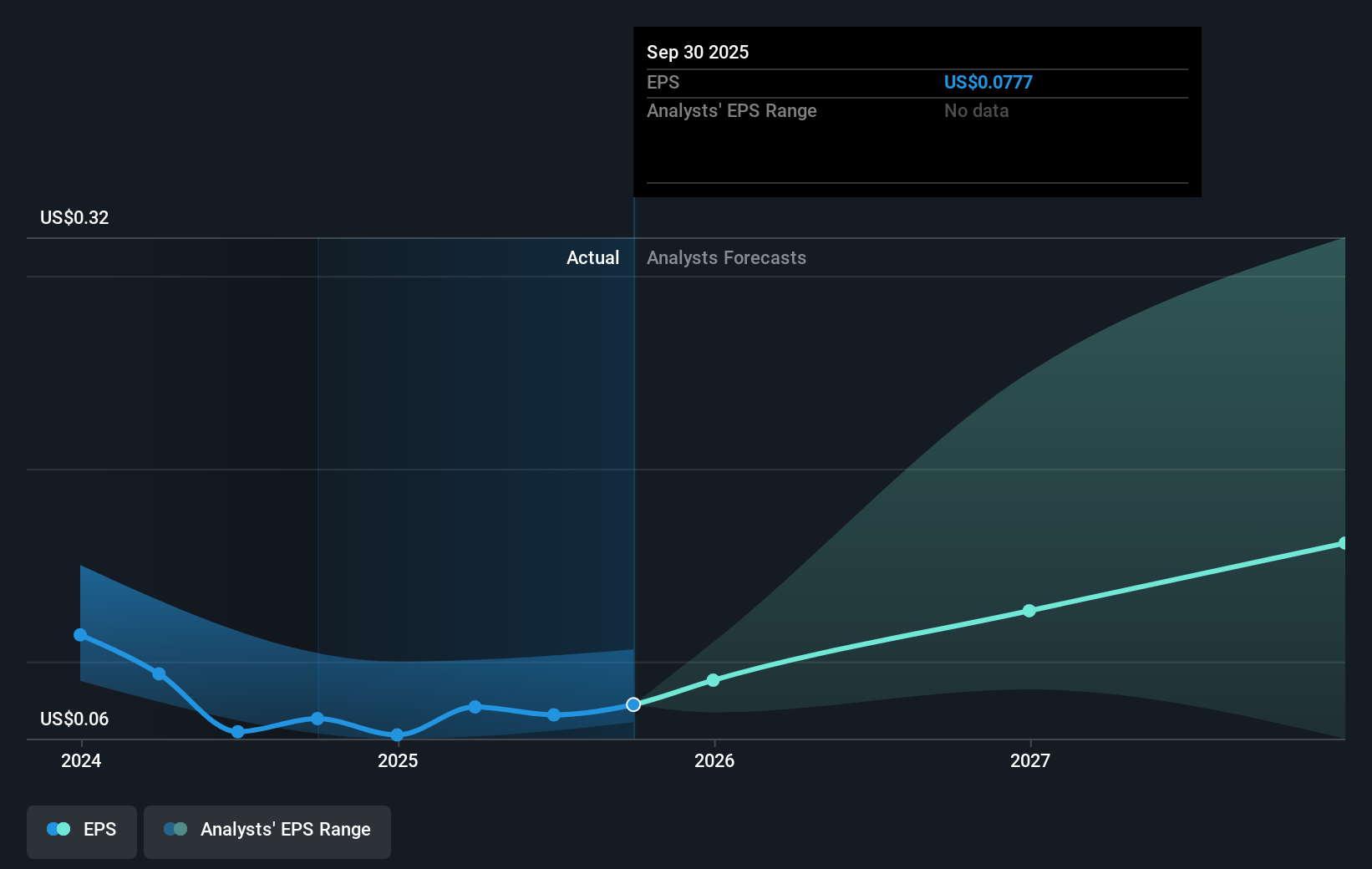Click the EPS legend color dots icon

coord(58,829)
